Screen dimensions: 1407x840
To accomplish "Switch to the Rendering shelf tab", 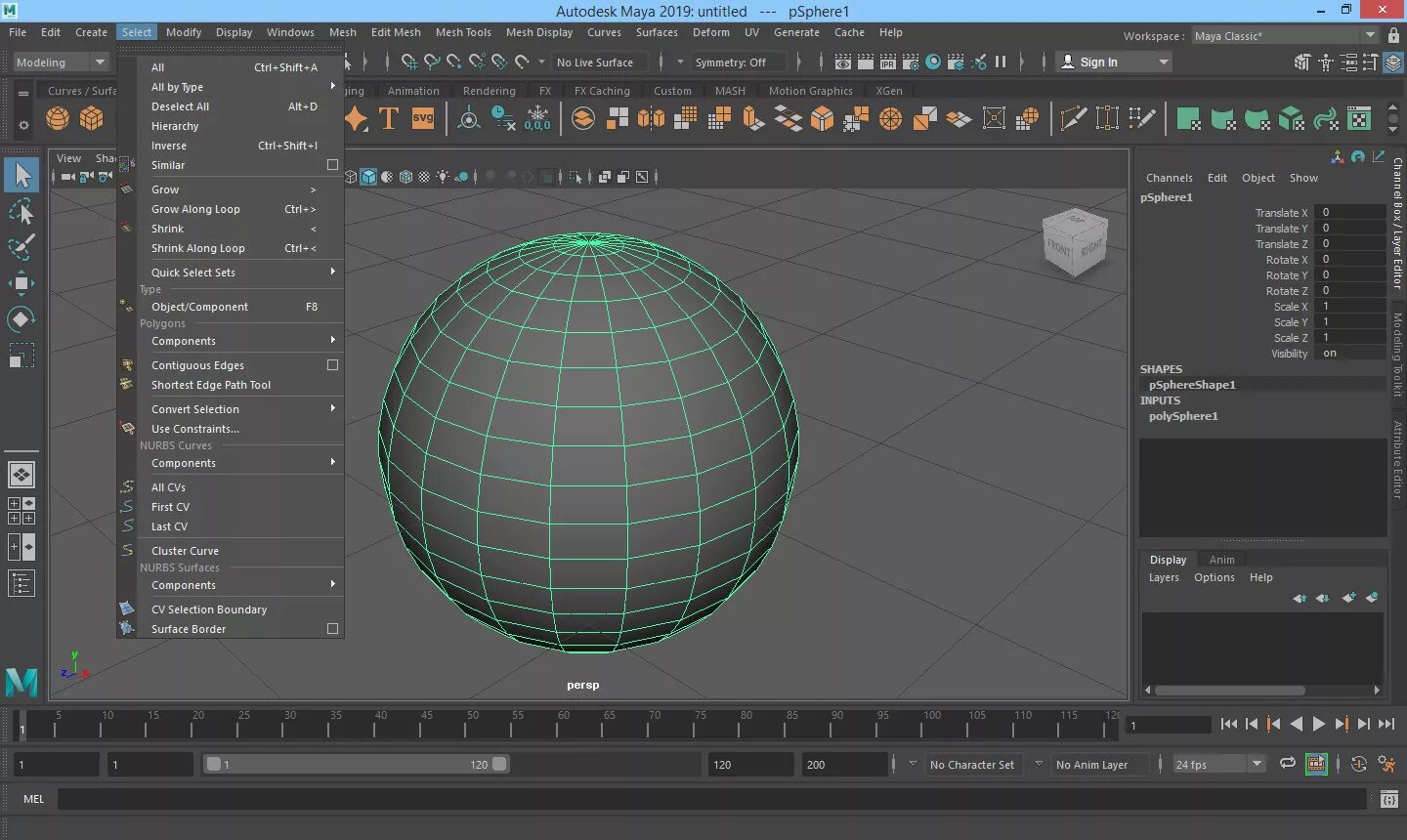I will [489, 91].
